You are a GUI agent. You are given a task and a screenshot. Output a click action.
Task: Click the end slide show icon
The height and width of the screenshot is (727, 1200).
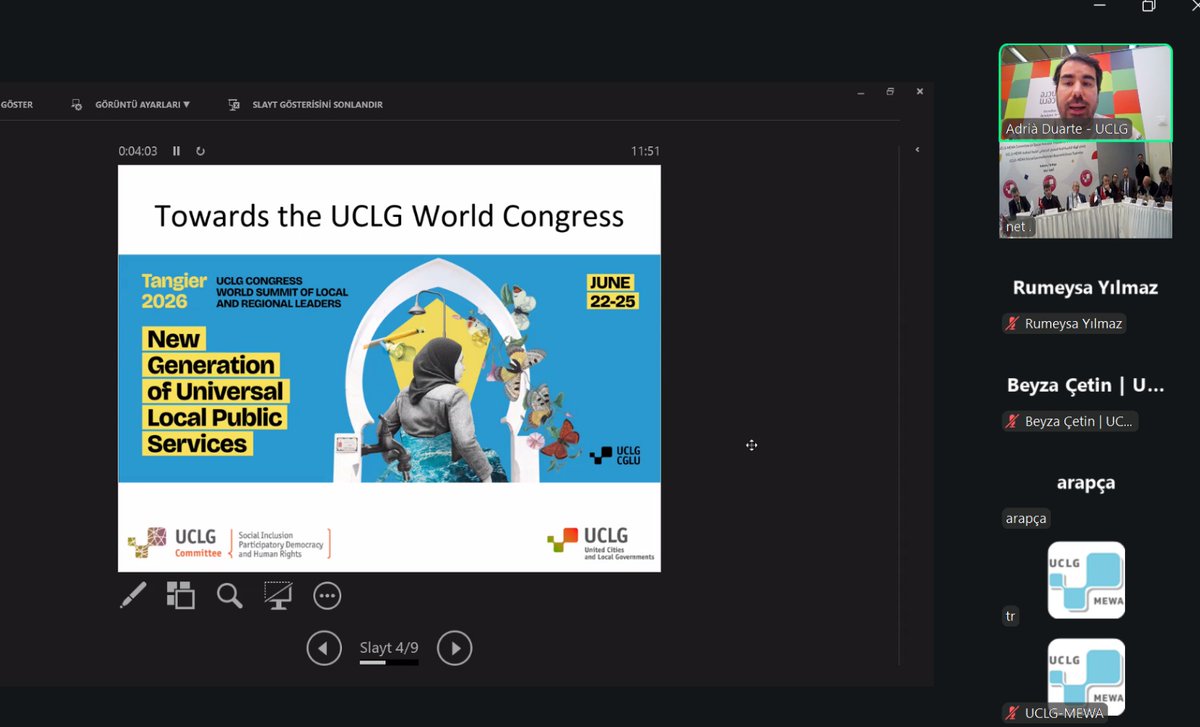234,104
